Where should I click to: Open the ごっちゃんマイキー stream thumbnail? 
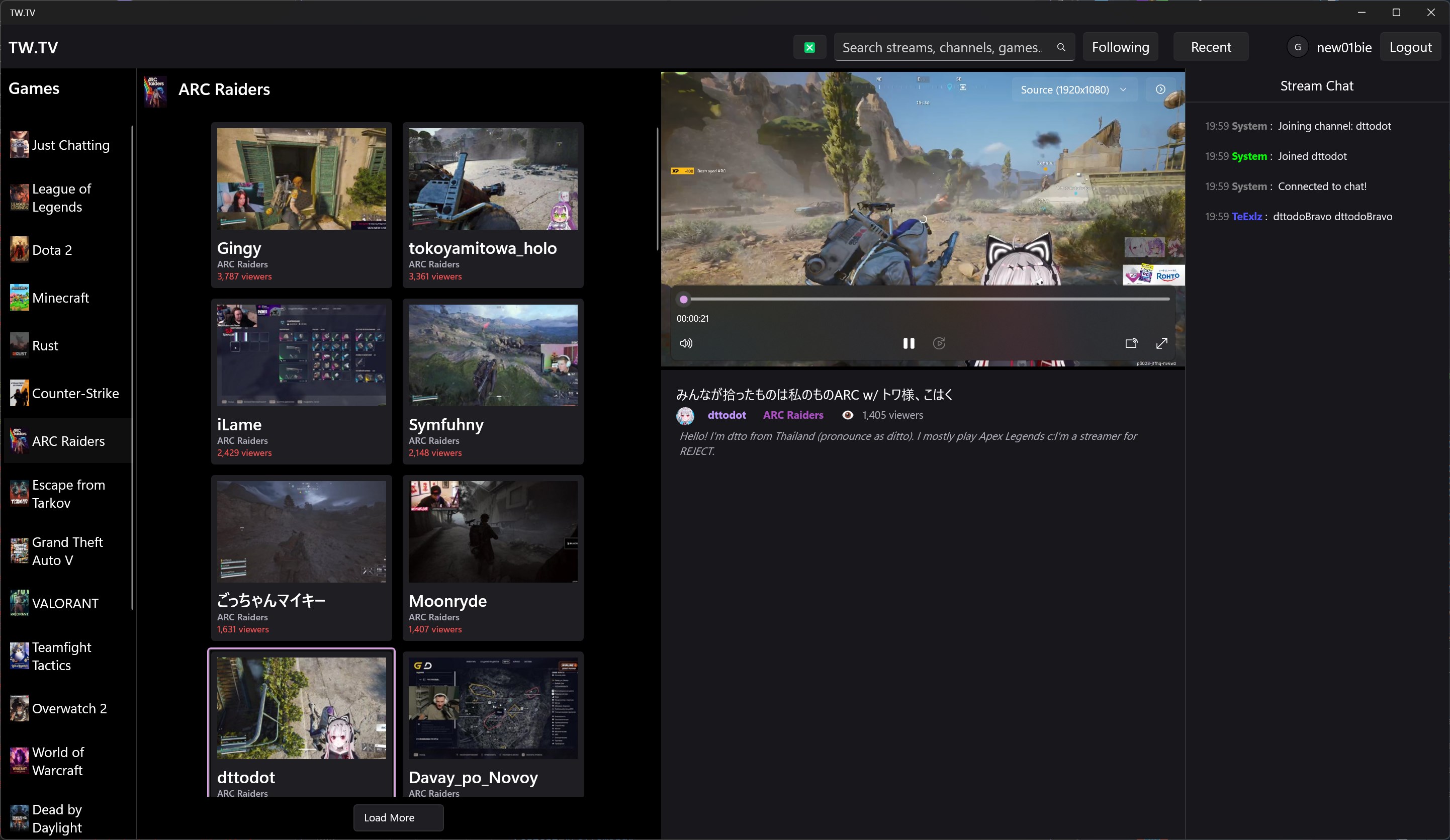coord(302,532)
